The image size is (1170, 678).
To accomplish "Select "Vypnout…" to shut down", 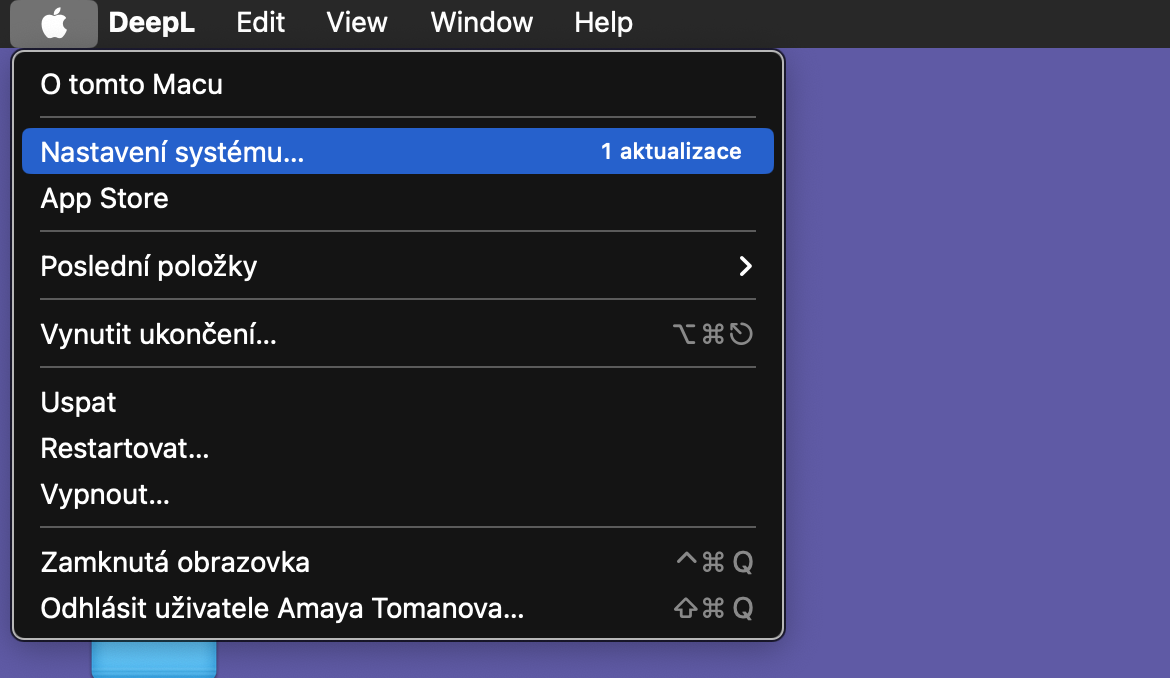I will click(105, 494).
